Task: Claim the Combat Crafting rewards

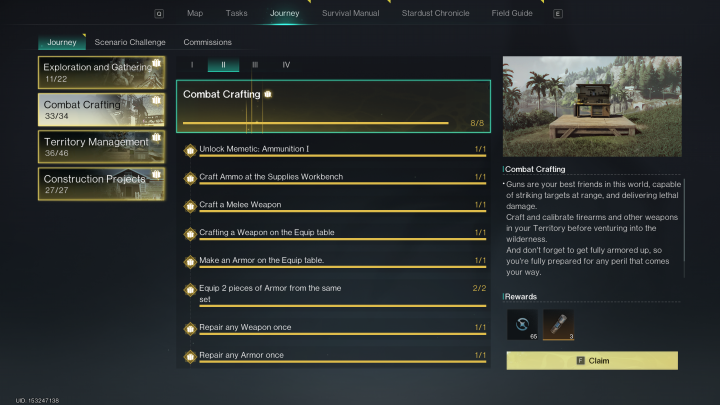Action: [592, 360]
